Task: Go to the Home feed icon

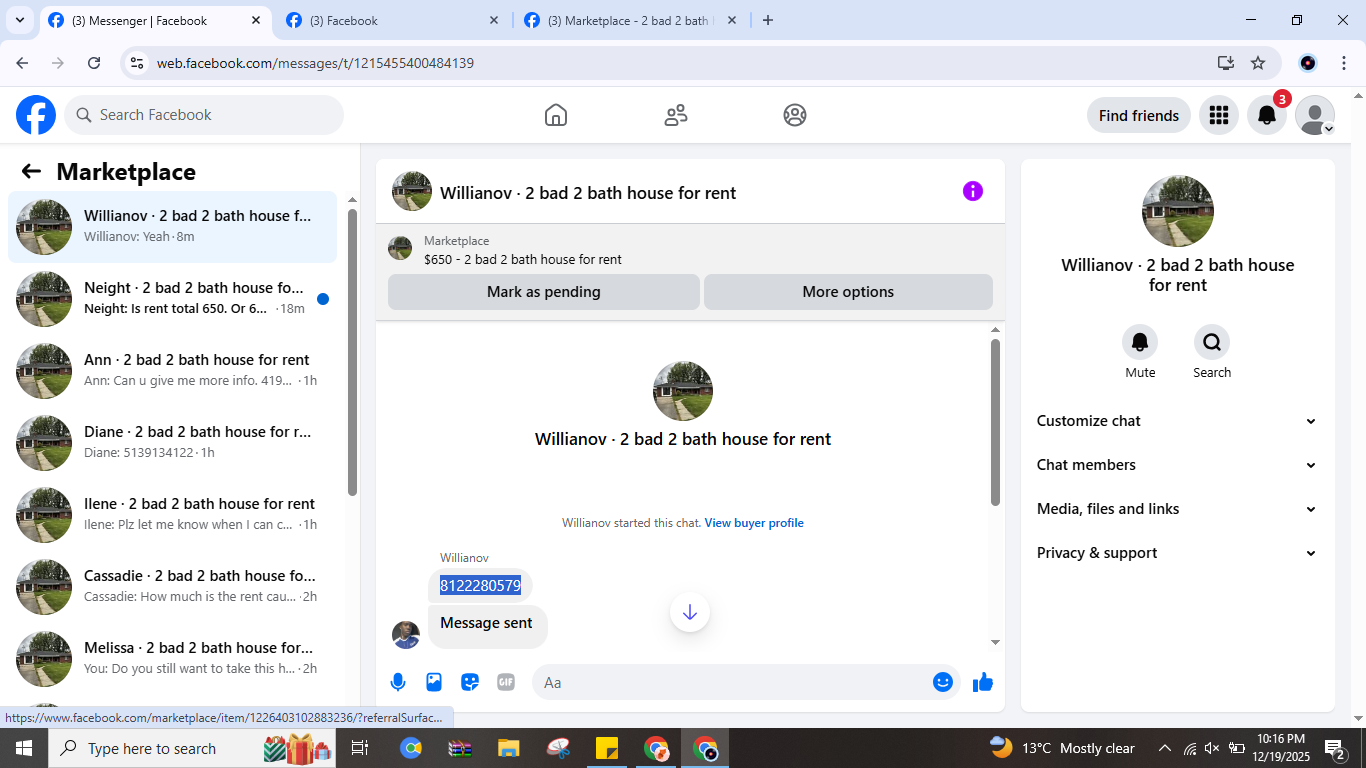Action: pos(556,115)
